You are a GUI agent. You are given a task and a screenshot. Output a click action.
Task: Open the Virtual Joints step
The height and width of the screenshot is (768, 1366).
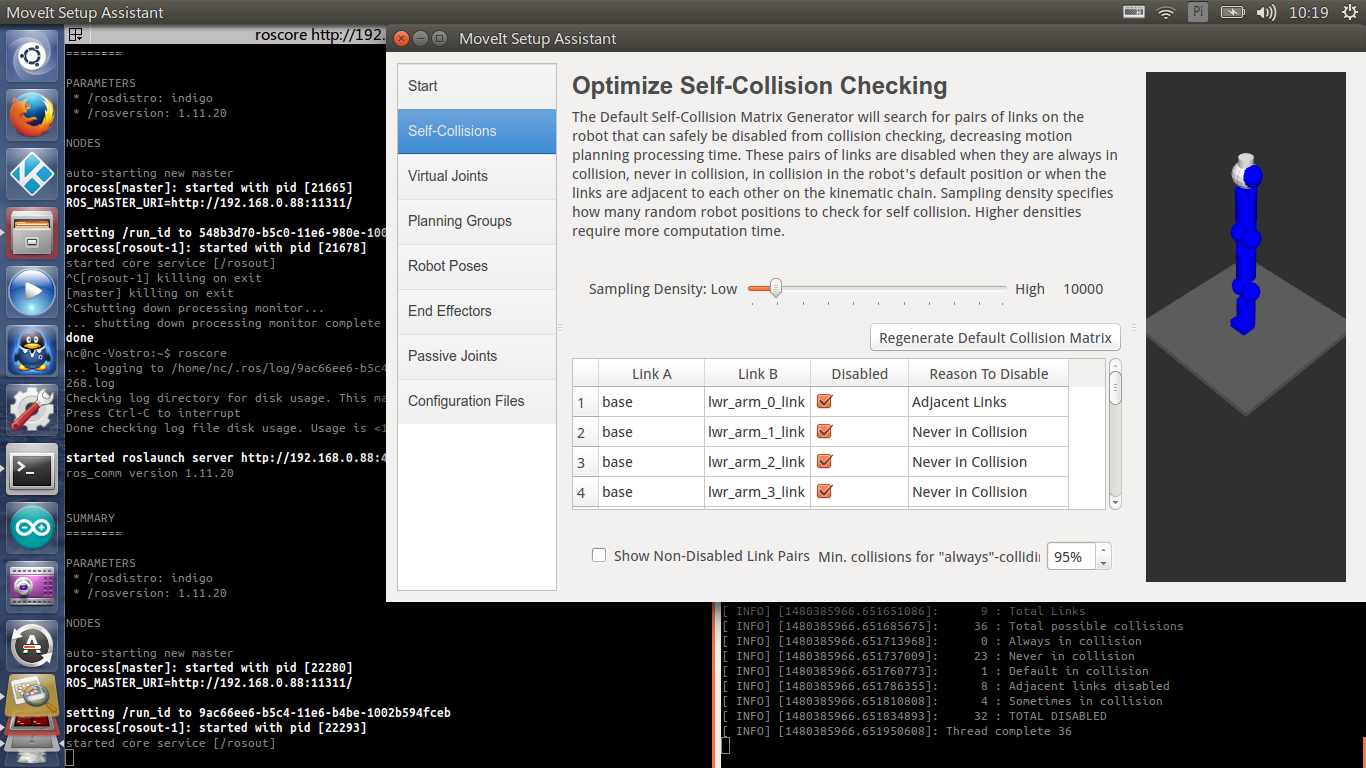[477, 176]
